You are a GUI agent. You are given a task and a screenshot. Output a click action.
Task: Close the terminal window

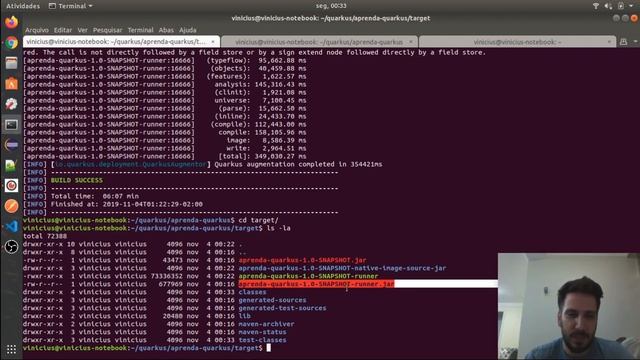tap(634, 18)
